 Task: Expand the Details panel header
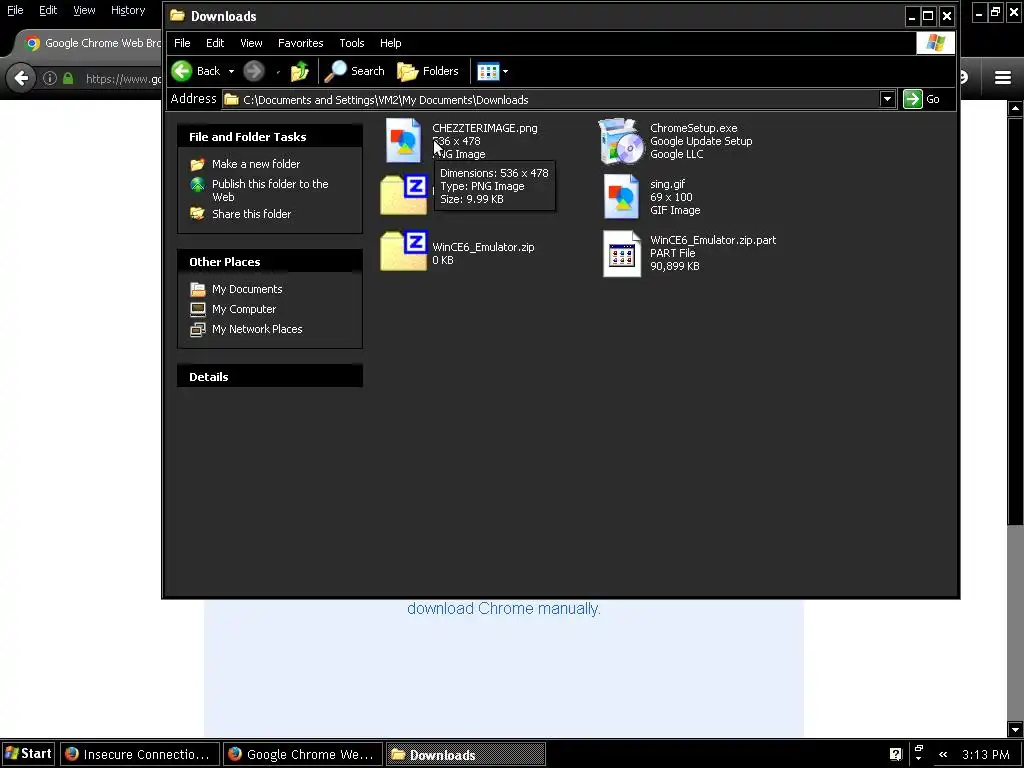[x=270, y=376]
